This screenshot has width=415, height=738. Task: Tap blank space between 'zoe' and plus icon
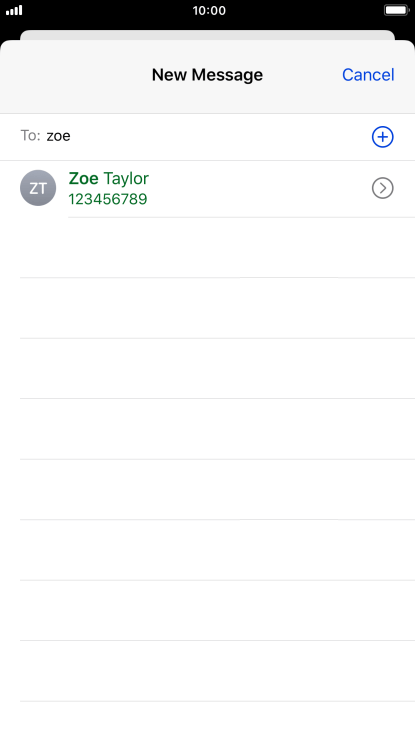221,137
